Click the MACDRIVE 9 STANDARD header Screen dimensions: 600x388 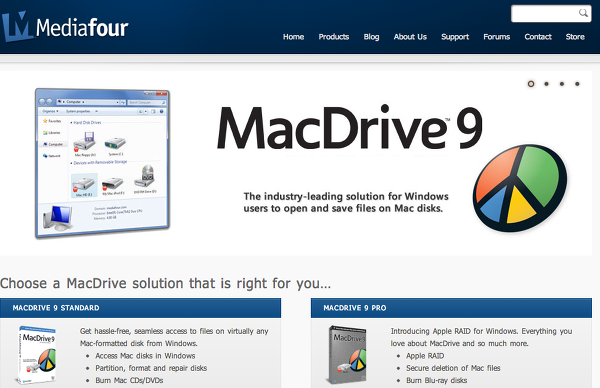pyautogui.click(x=140, y=308)
